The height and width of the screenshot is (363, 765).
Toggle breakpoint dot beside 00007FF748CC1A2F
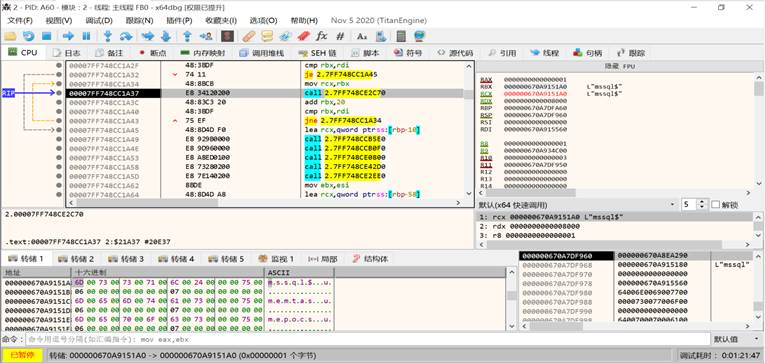click(x=59, y=65)
